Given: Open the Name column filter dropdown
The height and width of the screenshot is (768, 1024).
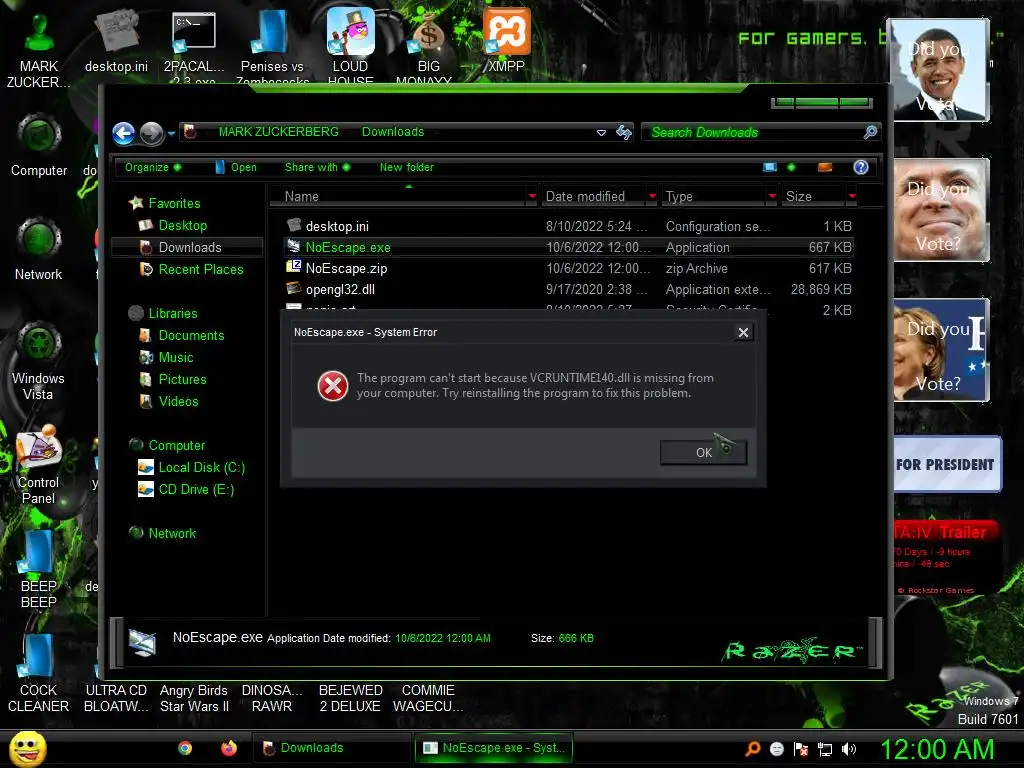Looking at the screenshot, I should click(x=532, y=197).
